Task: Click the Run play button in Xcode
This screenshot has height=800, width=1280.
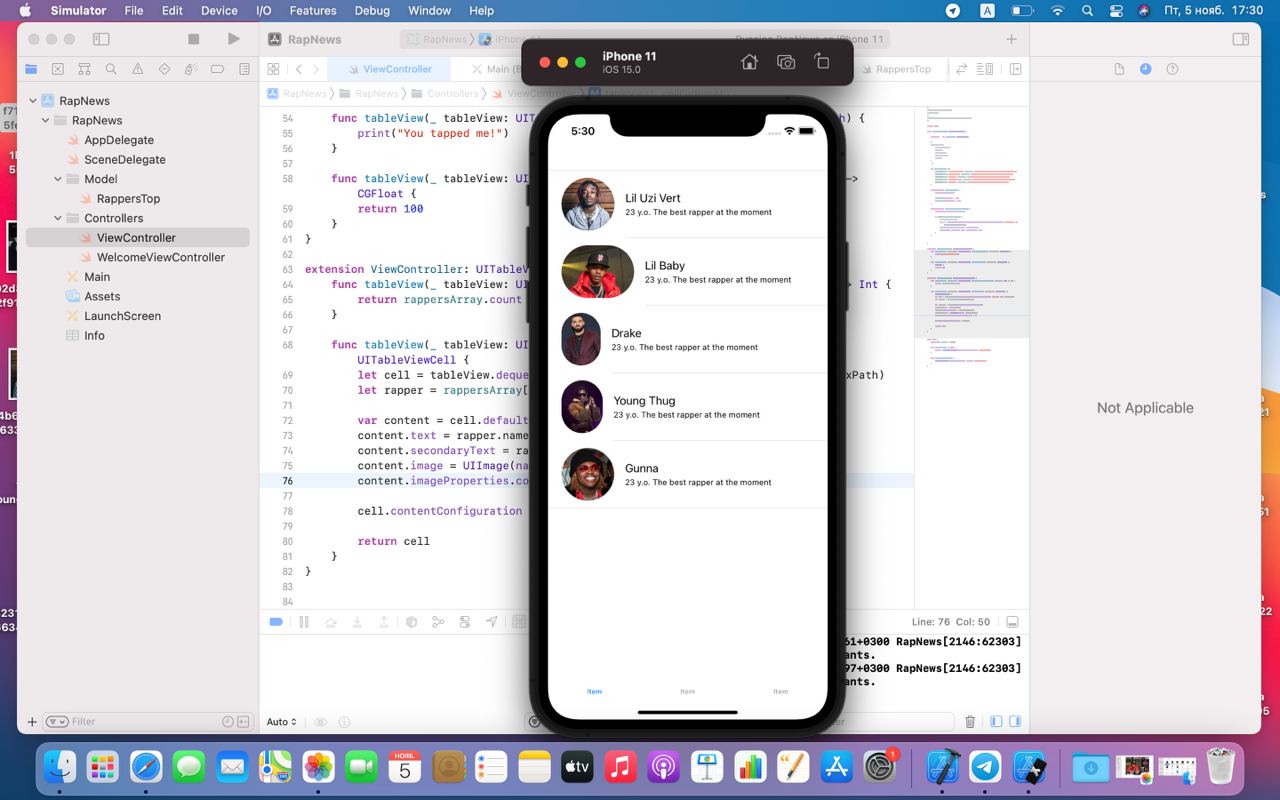Action: [233, 39]
